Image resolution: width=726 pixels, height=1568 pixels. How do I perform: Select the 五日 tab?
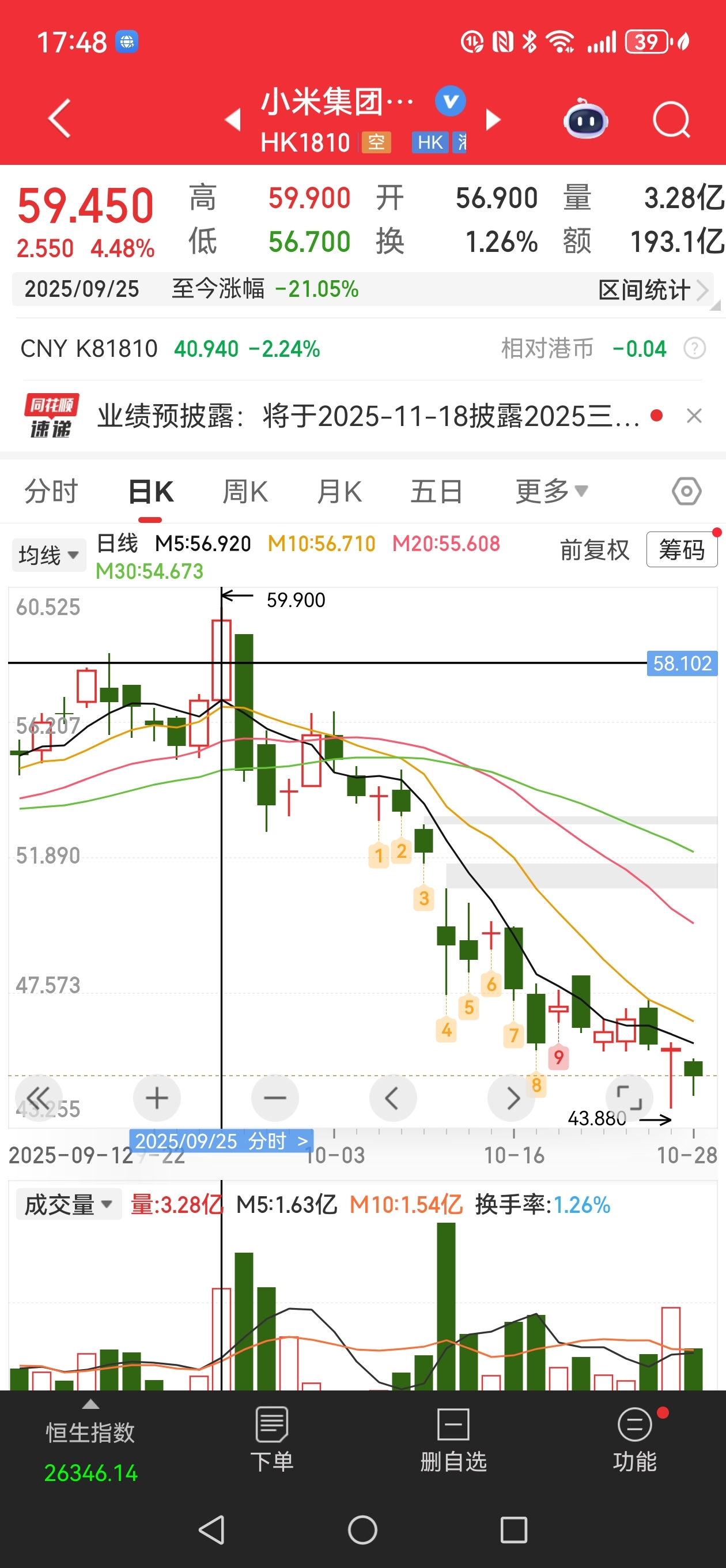(436, 491)
